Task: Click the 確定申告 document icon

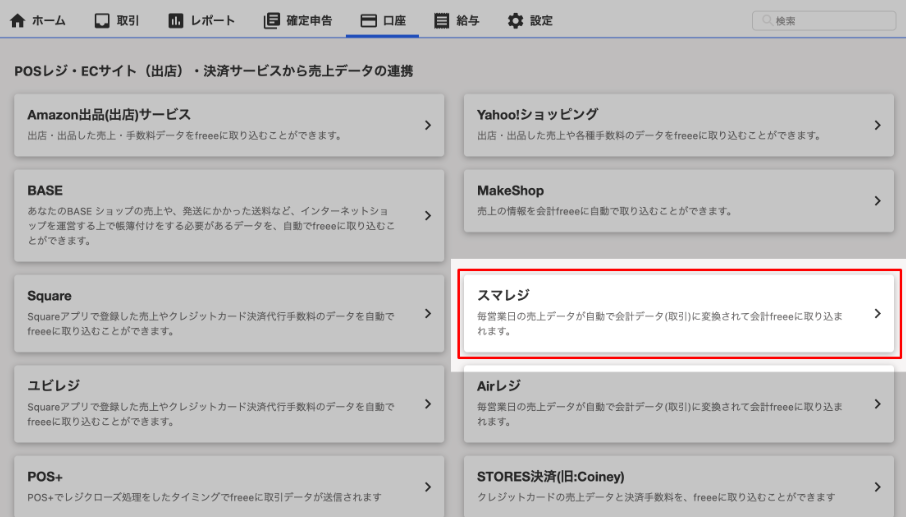Action: coord(271,20)
